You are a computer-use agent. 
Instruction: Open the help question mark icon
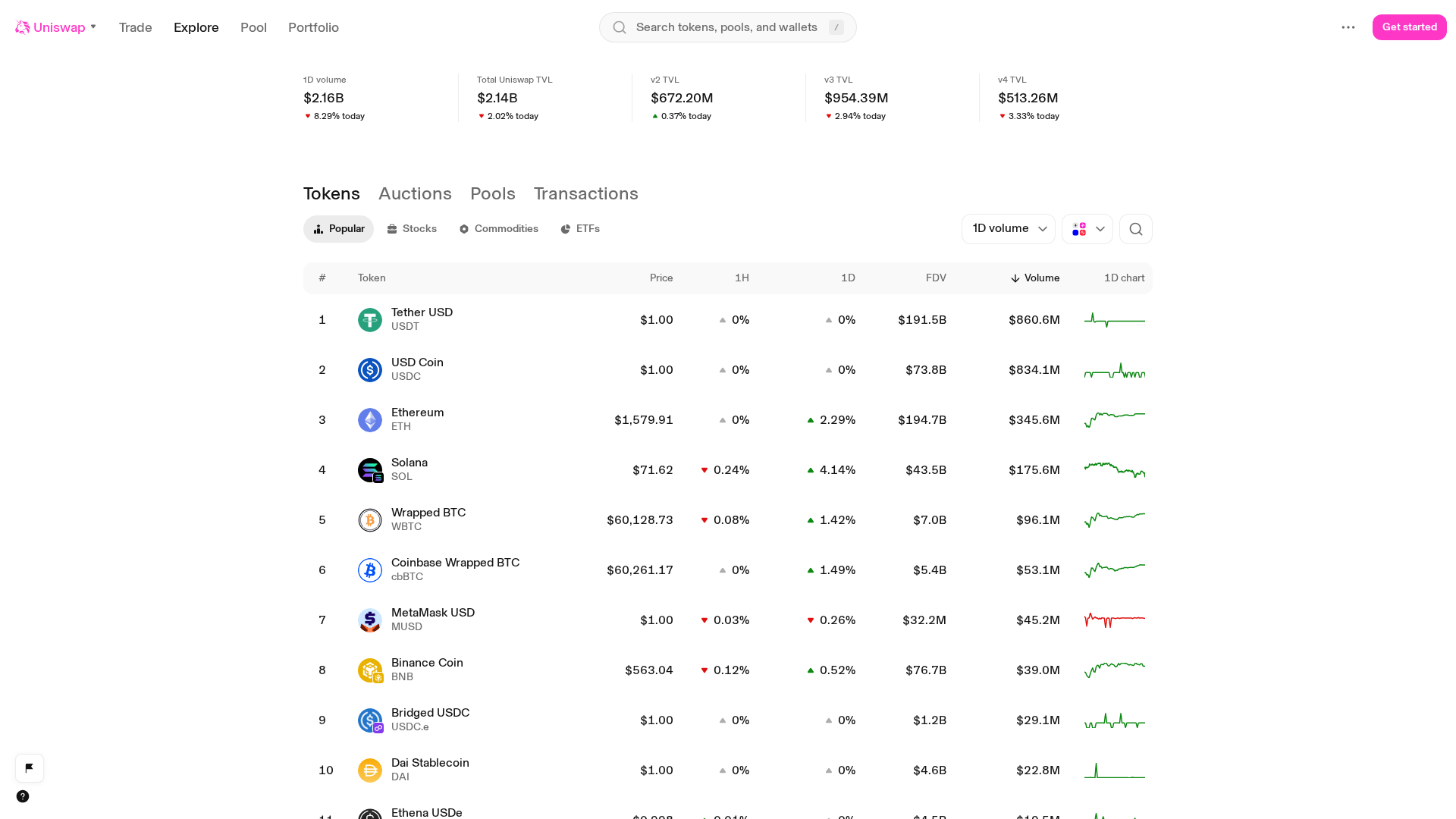click(x=23, y=796)
